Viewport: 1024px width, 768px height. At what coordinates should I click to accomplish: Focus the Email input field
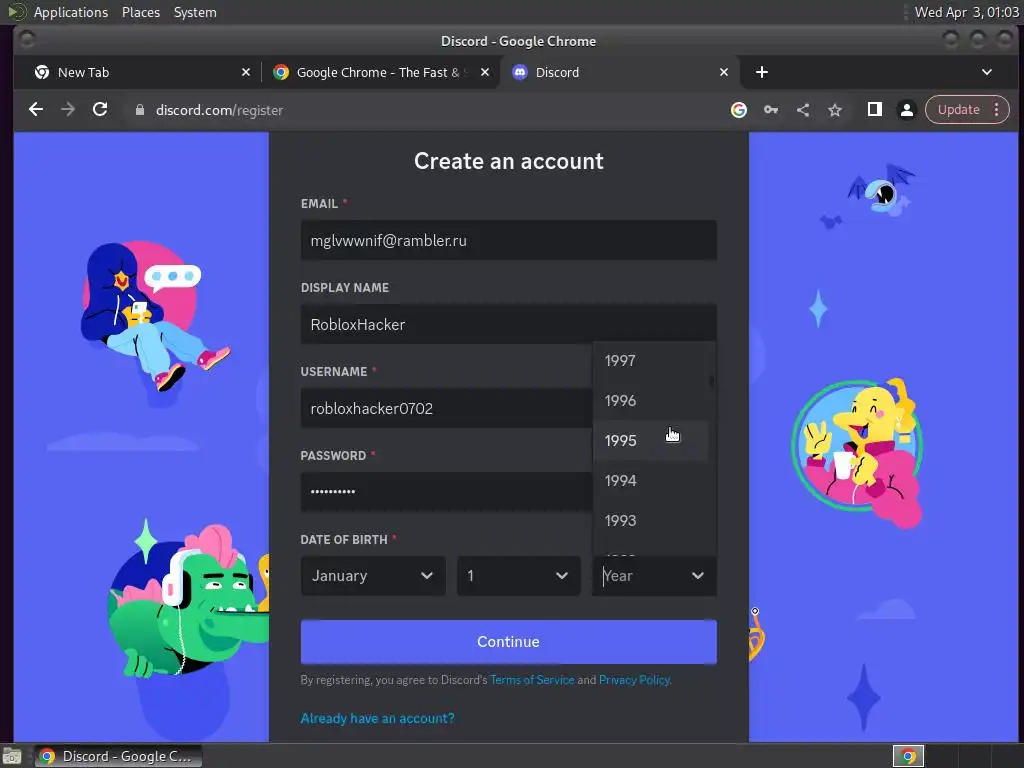[x=509, y=240]
